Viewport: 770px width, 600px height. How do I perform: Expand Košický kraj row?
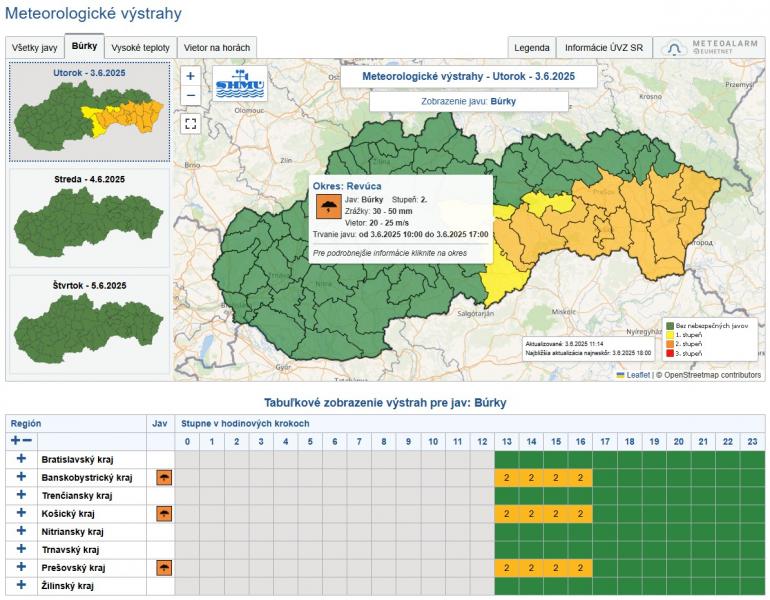click(x=21, y=513)
